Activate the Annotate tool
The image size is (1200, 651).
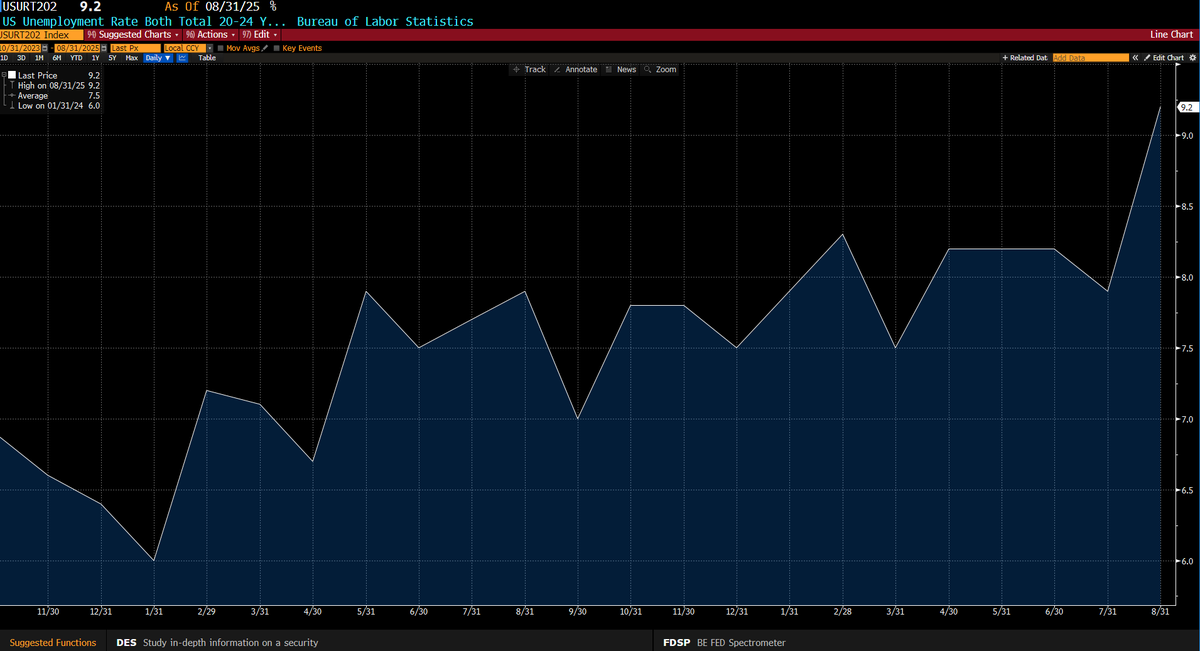coord(576,69)
